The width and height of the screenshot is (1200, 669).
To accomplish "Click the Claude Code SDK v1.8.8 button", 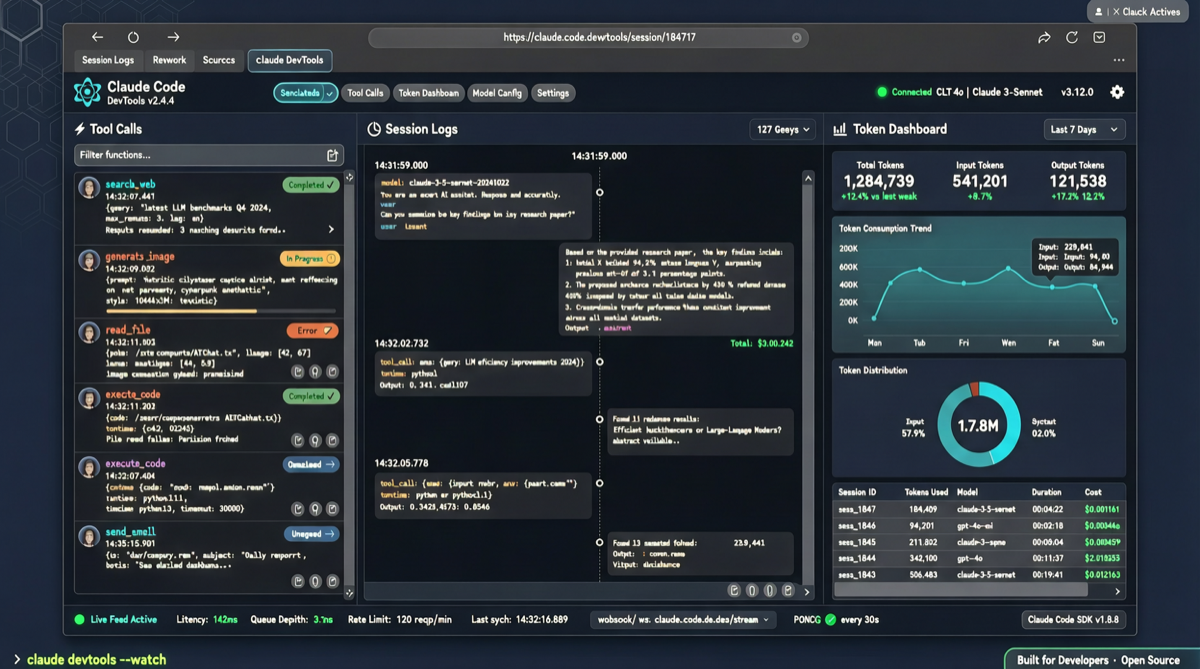I will pyautogui.click(x=1073, y=619).
